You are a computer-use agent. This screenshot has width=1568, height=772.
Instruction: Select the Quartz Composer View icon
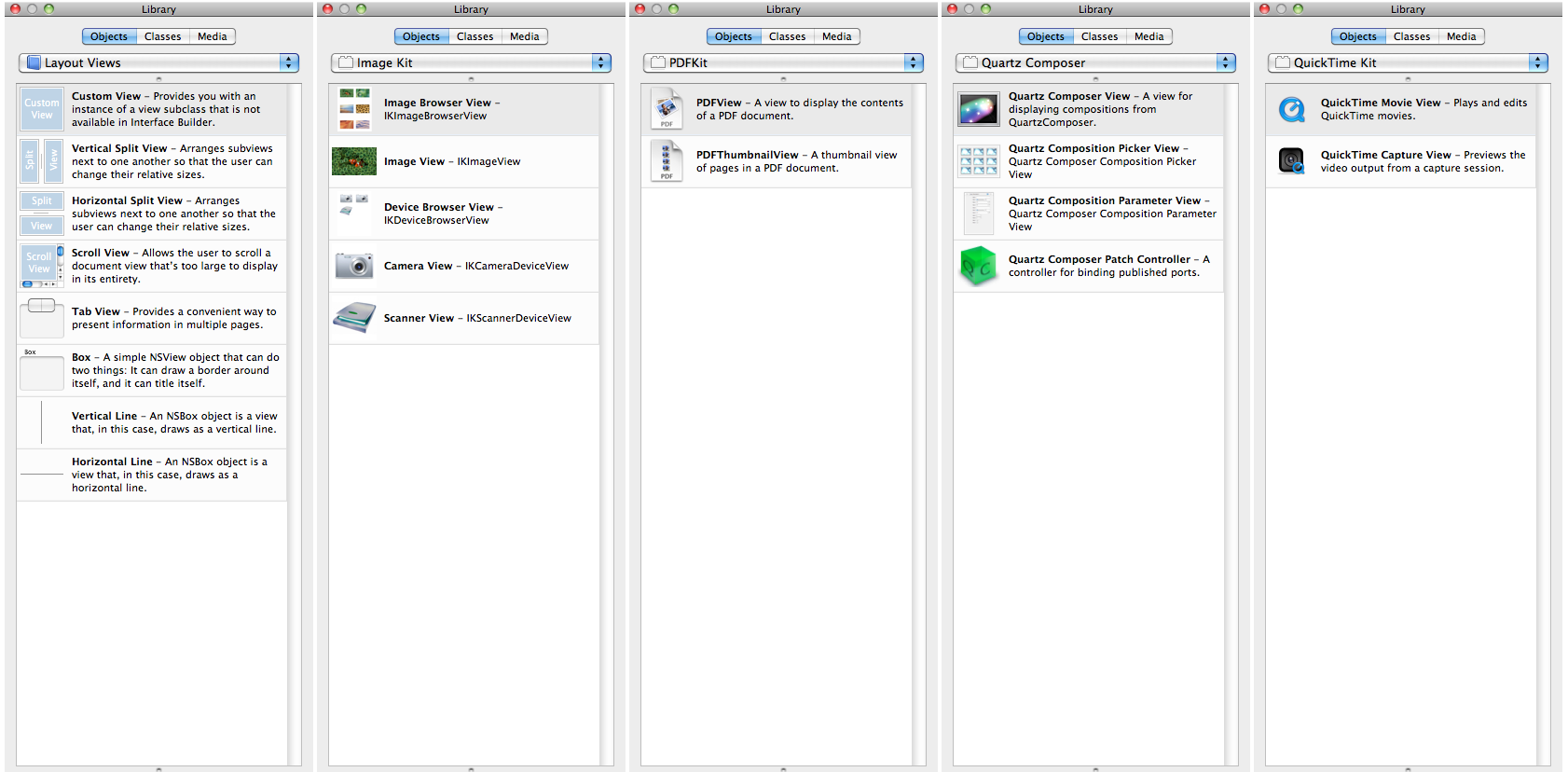pos(979,109)
